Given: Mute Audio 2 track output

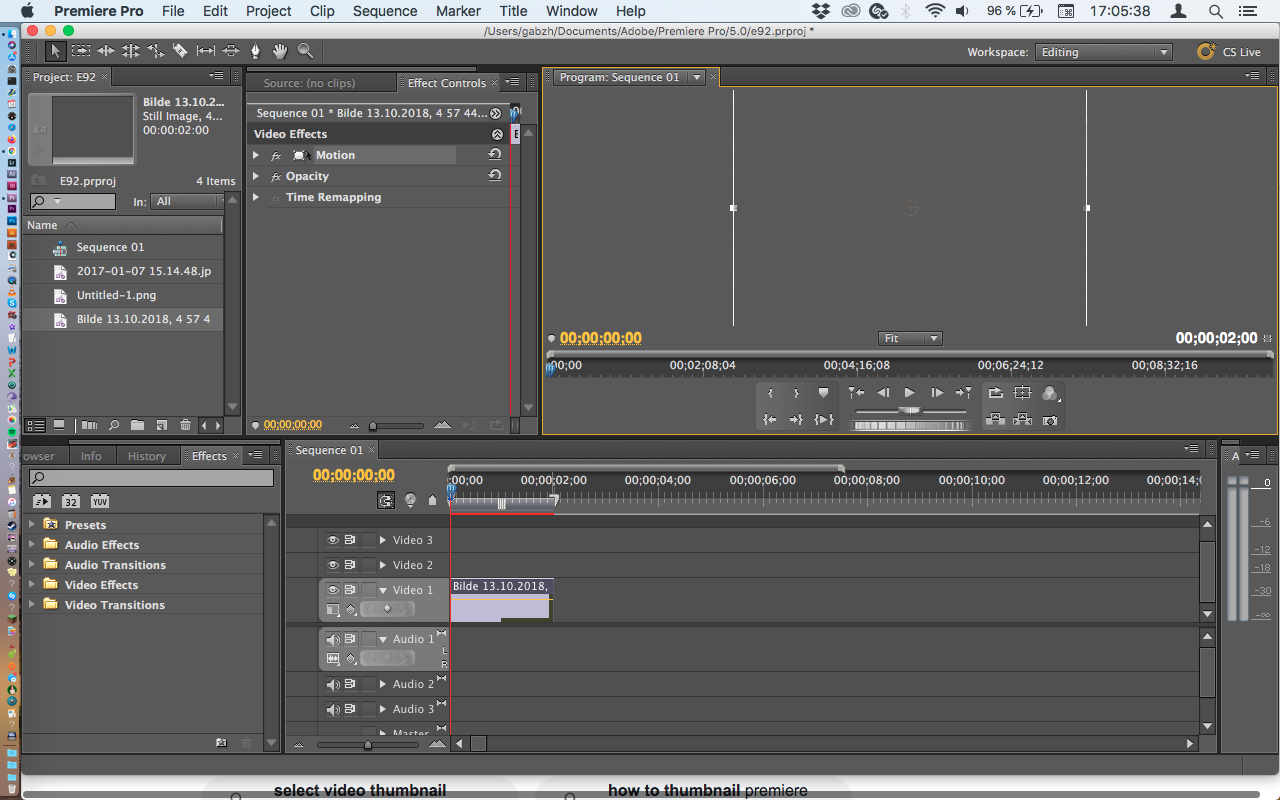Looking at the screenshot, I should (x=333, y=684).
